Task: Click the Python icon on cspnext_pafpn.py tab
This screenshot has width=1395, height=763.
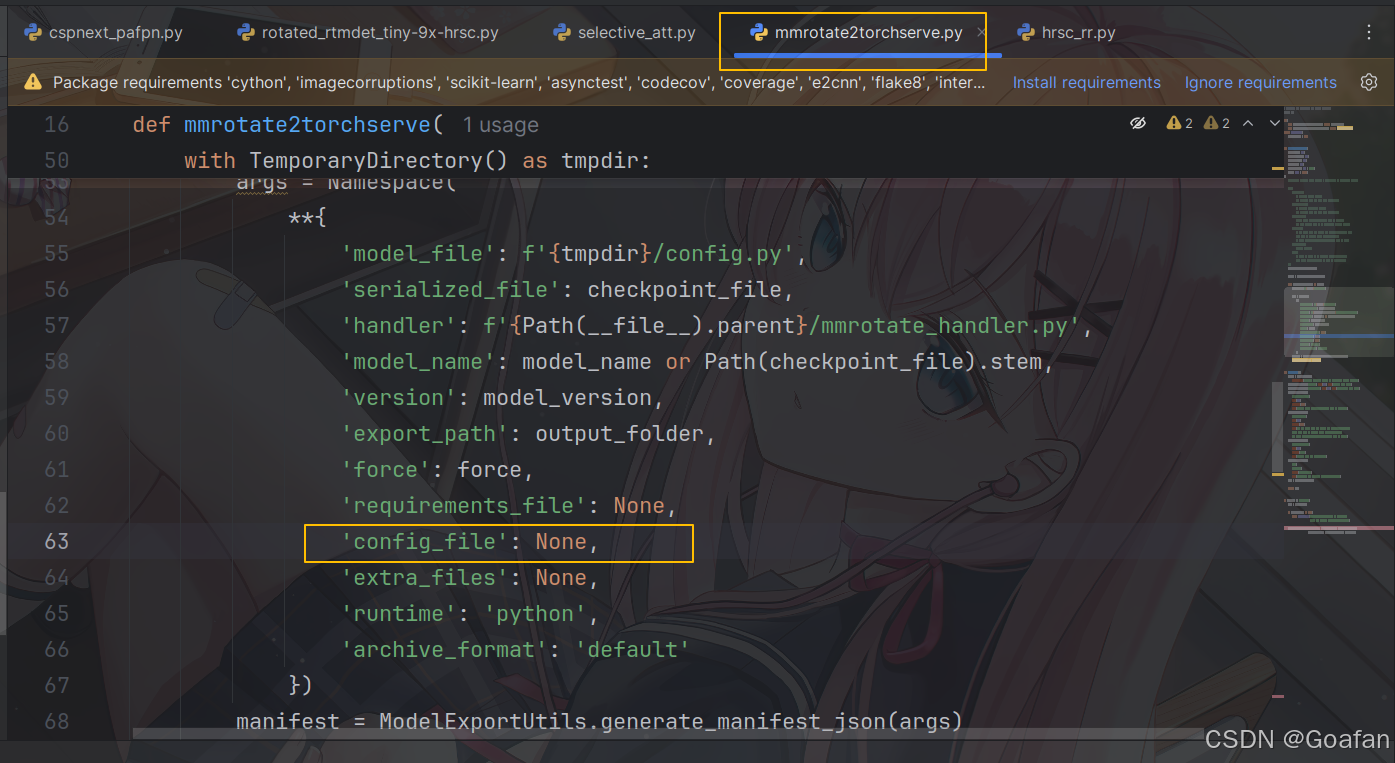Action: (35, 31)
